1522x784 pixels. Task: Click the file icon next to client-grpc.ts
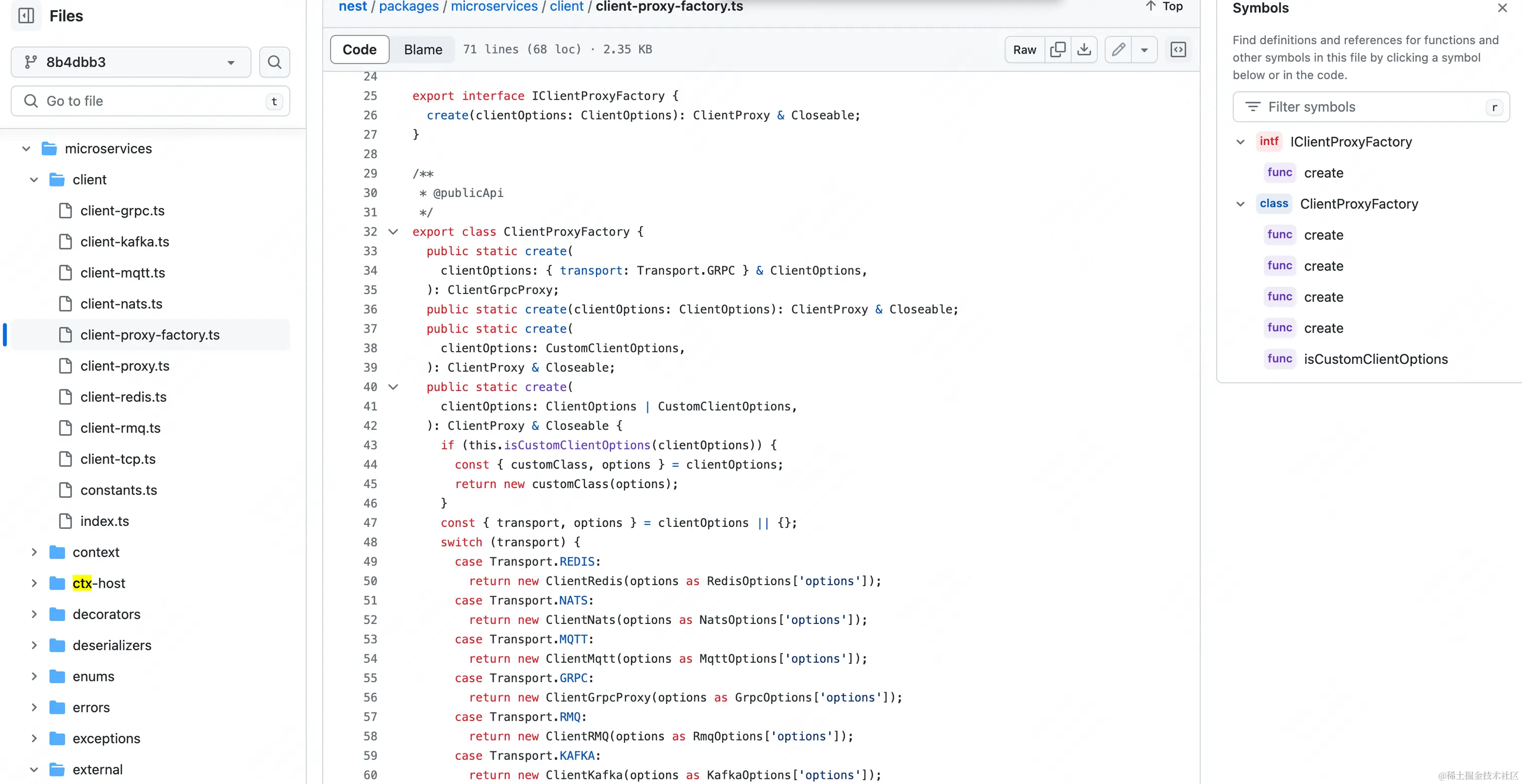(65, 211)
